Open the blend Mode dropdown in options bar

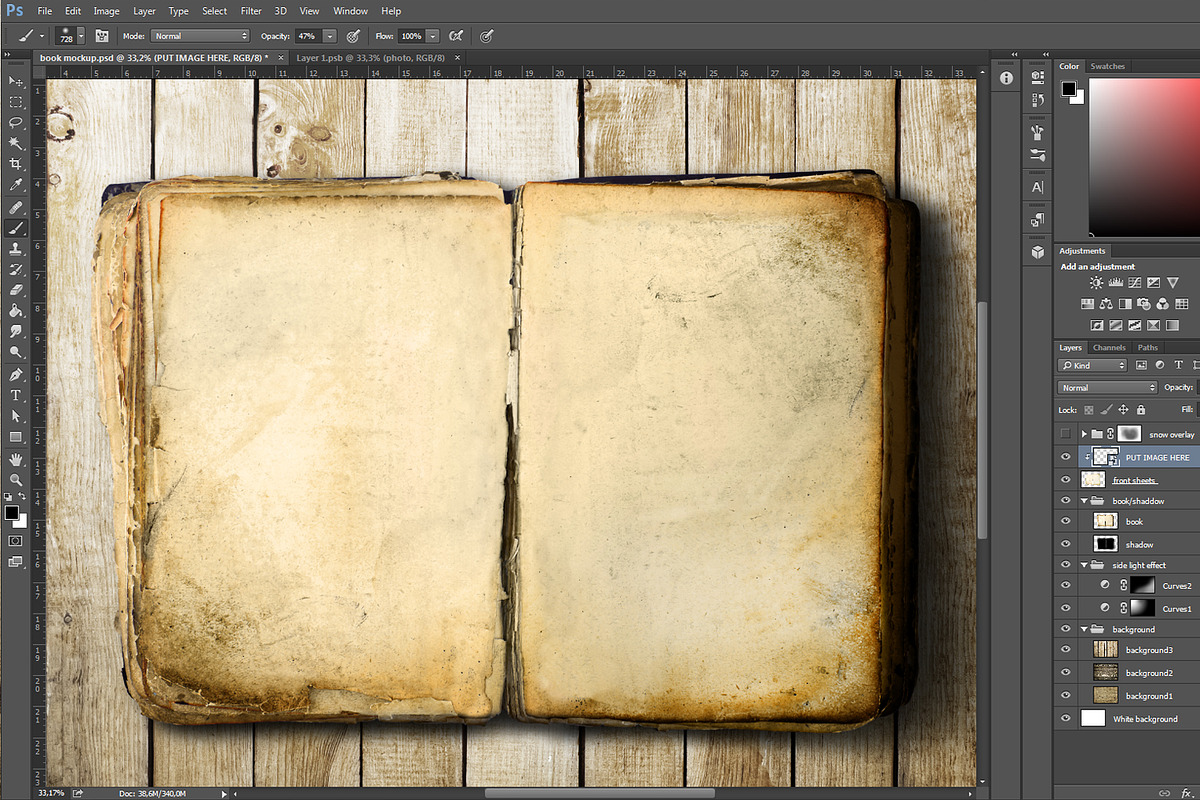[200, 35]
